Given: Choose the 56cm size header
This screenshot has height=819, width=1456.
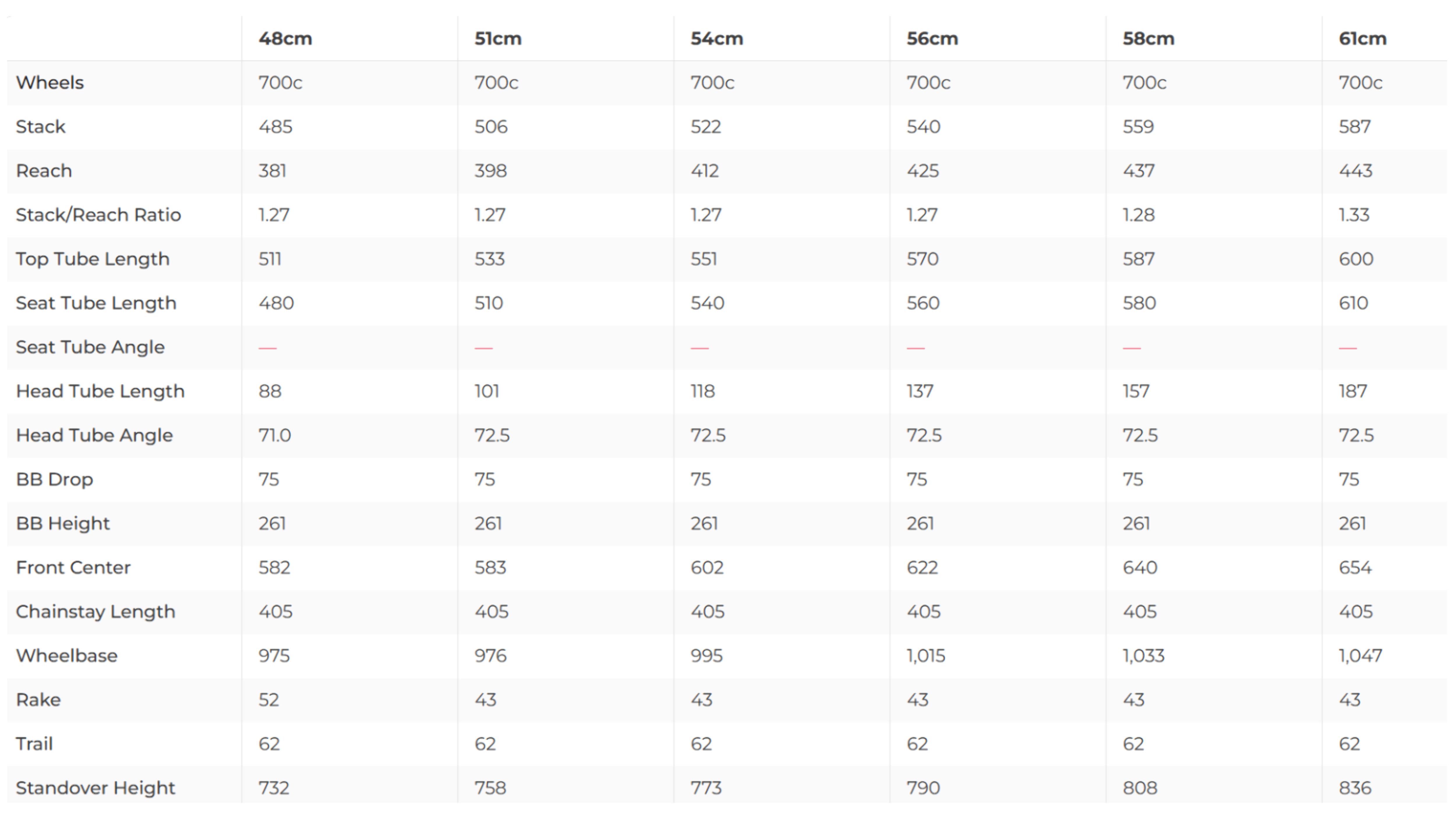Looking at the screenshot, I should click(933, 38).
